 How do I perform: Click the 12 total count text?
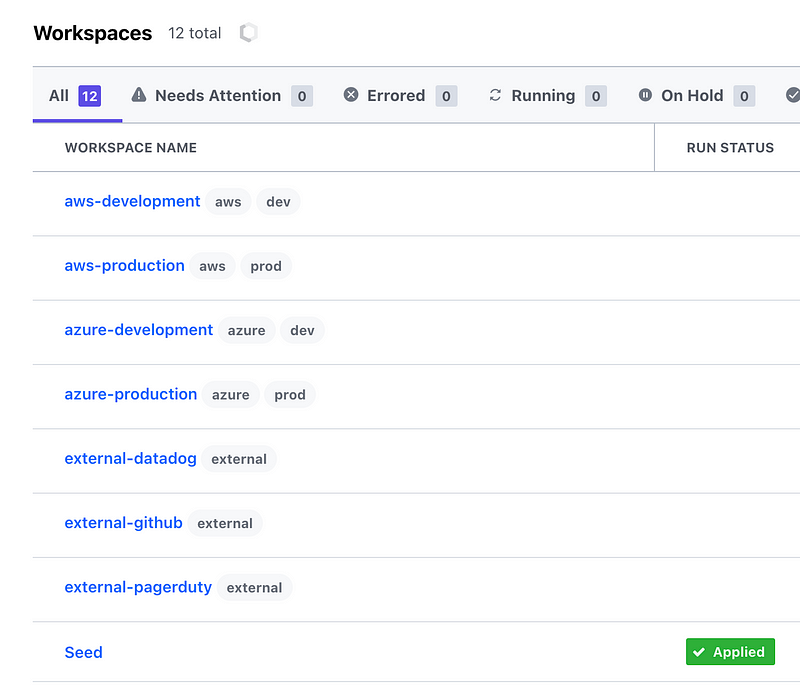point(194,33)
